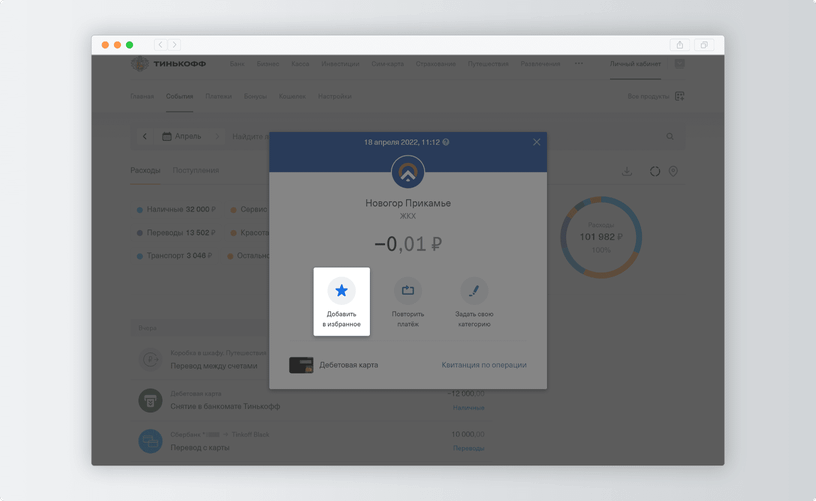Click ruble icon of Перевод между счетами

pos(150,359)
